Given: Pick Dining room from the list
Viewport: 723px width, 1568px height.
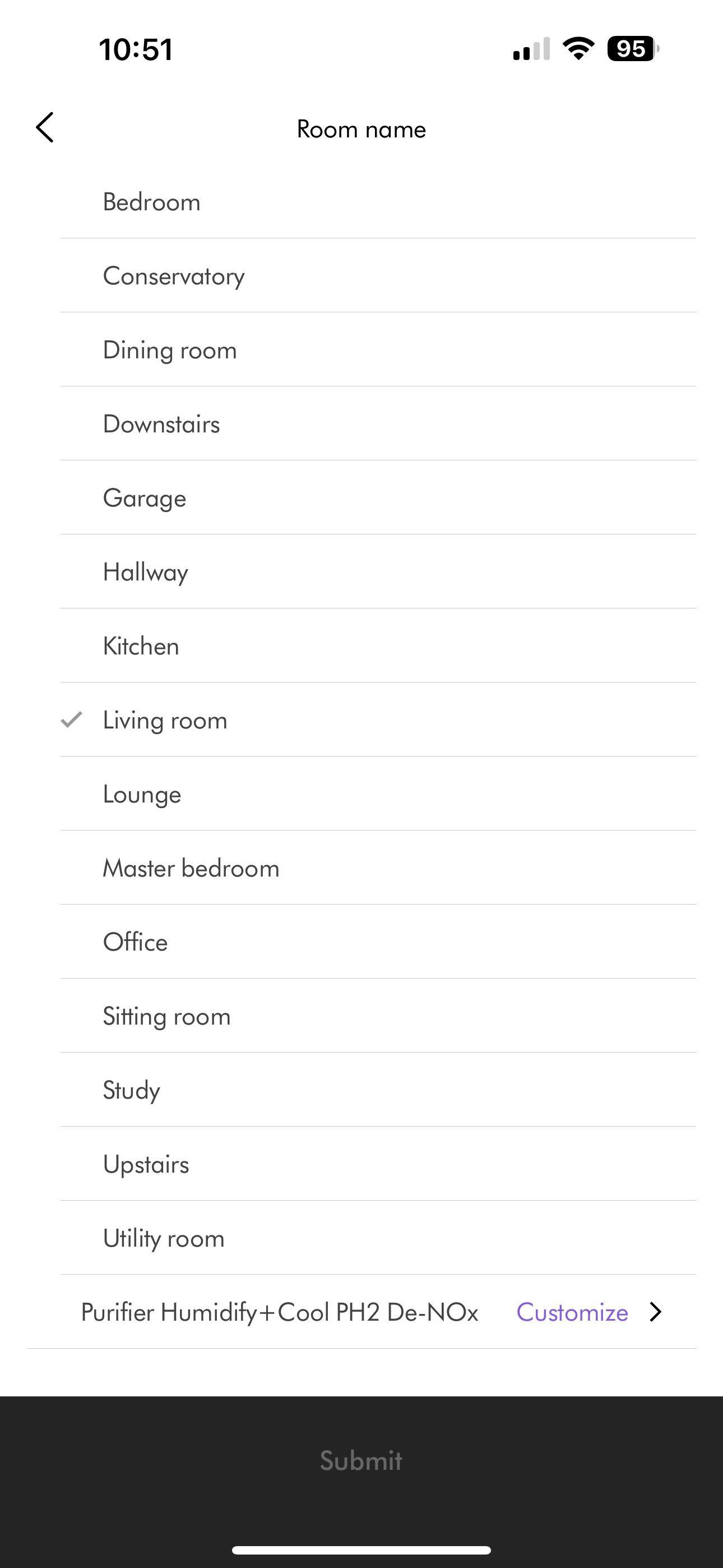Looking at the screenshot, I should pos(170,350).
